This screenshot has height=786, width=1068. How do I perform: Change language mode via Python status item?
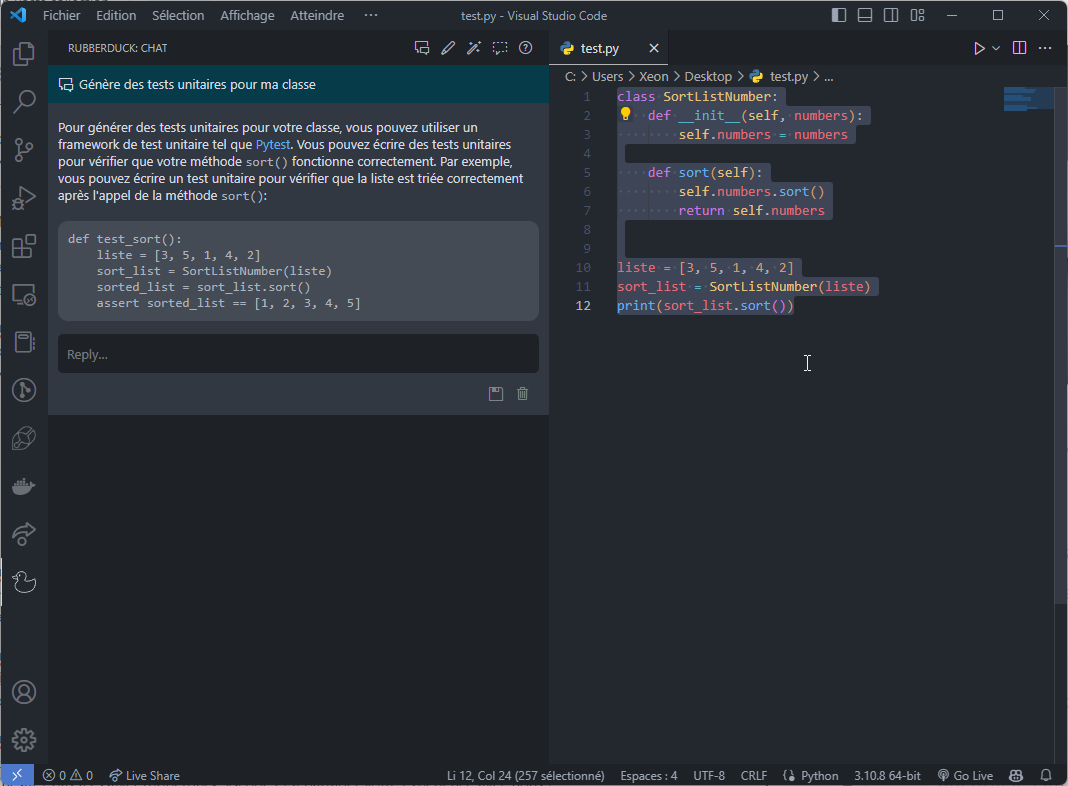811,775
